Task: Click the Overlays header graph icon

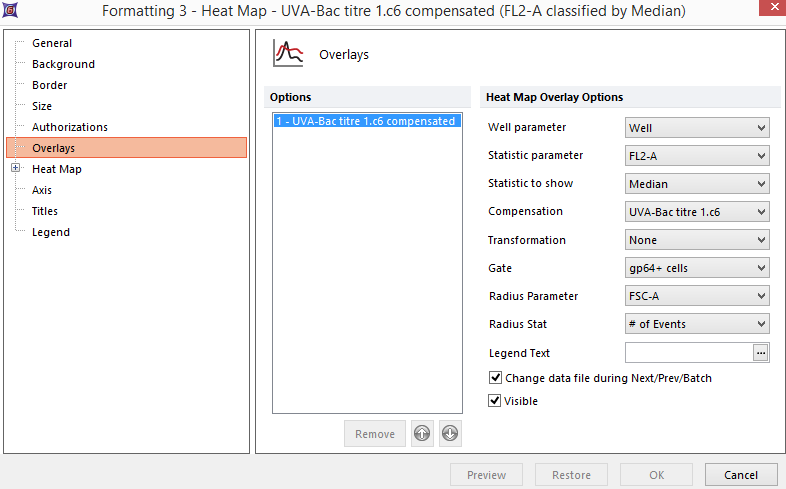Action: 289,54
